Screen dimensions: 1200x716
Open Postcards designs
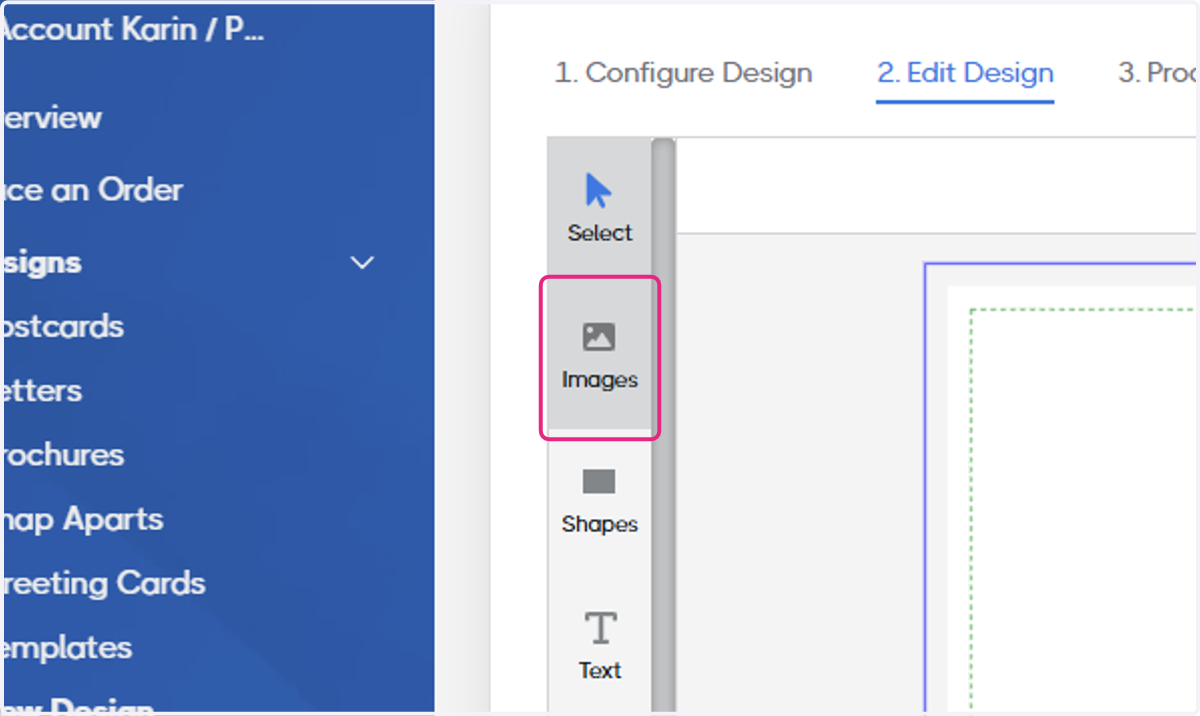click(x=64, y=327)
